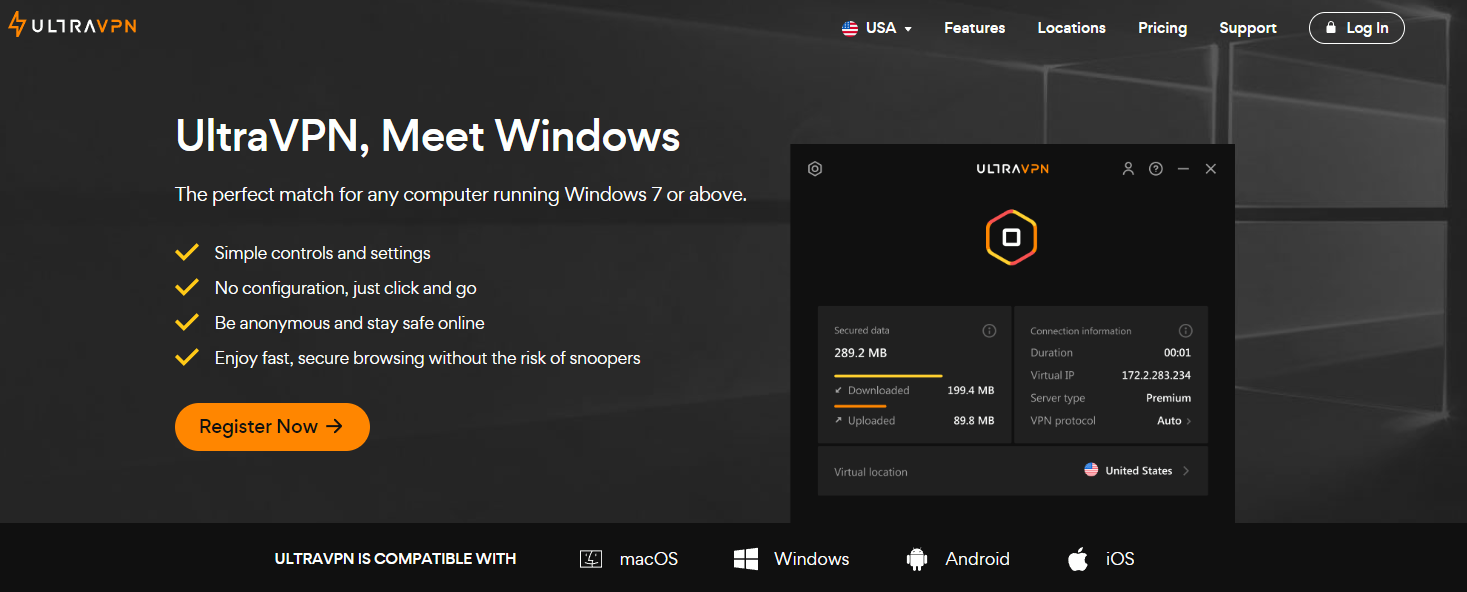The width and height of the screenshot is (1467, 592).
Task: Click the Windows logo icon
Action: coord(745,559)
